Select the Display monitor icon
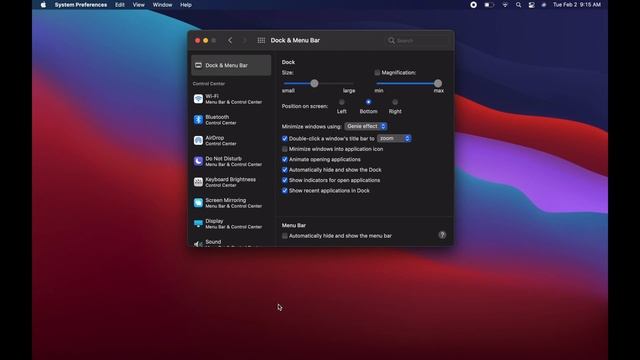640x360 pixels. pos(198,223)
